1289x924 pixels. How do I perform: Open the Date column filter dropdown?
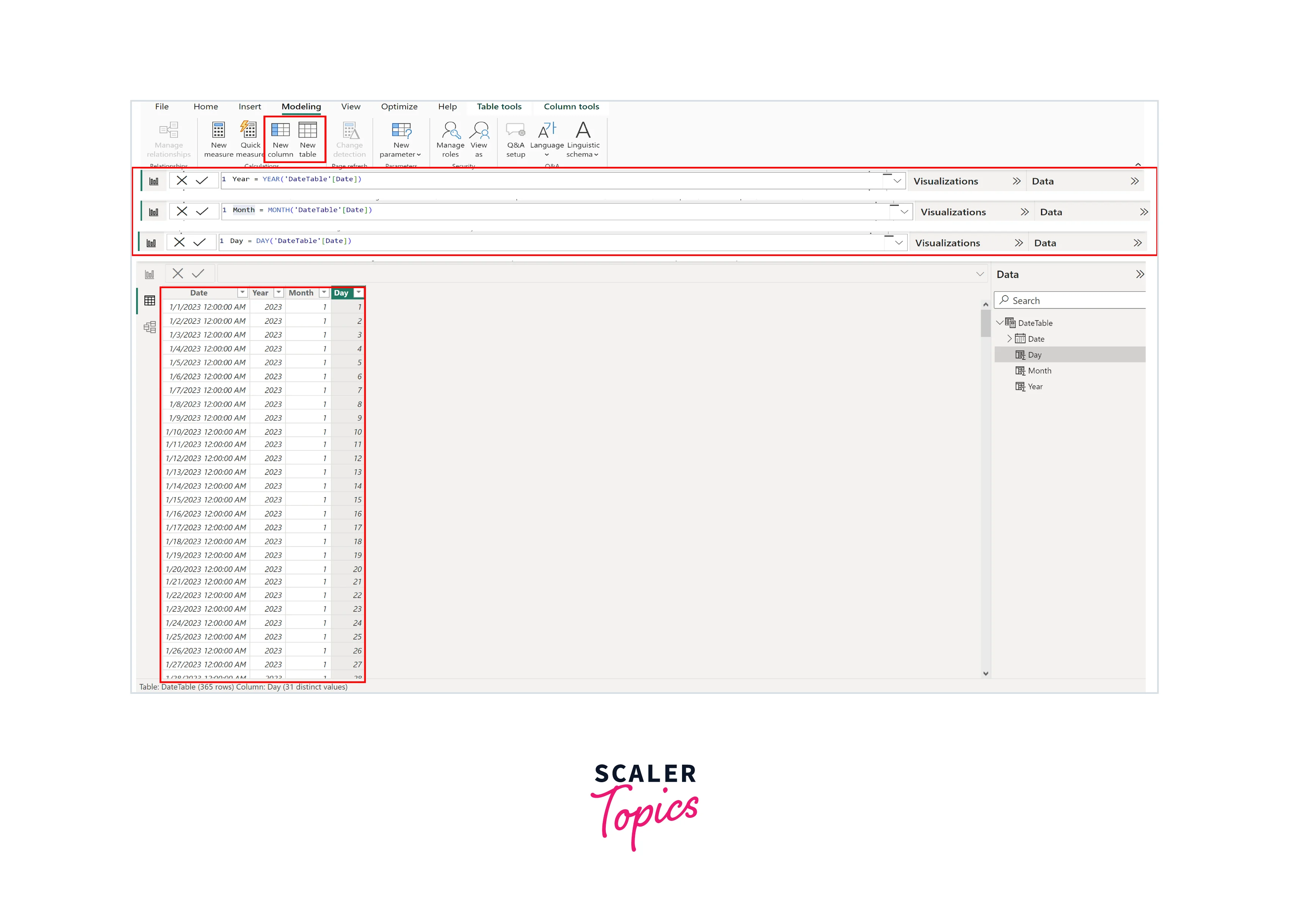click(243, 293)
